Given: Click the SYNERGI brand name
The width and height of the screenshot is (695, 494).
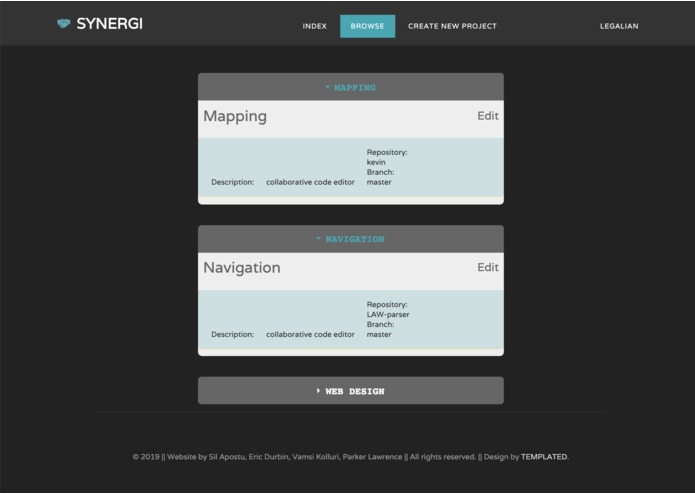Looking at the screenshot, I should click(109, 24).
